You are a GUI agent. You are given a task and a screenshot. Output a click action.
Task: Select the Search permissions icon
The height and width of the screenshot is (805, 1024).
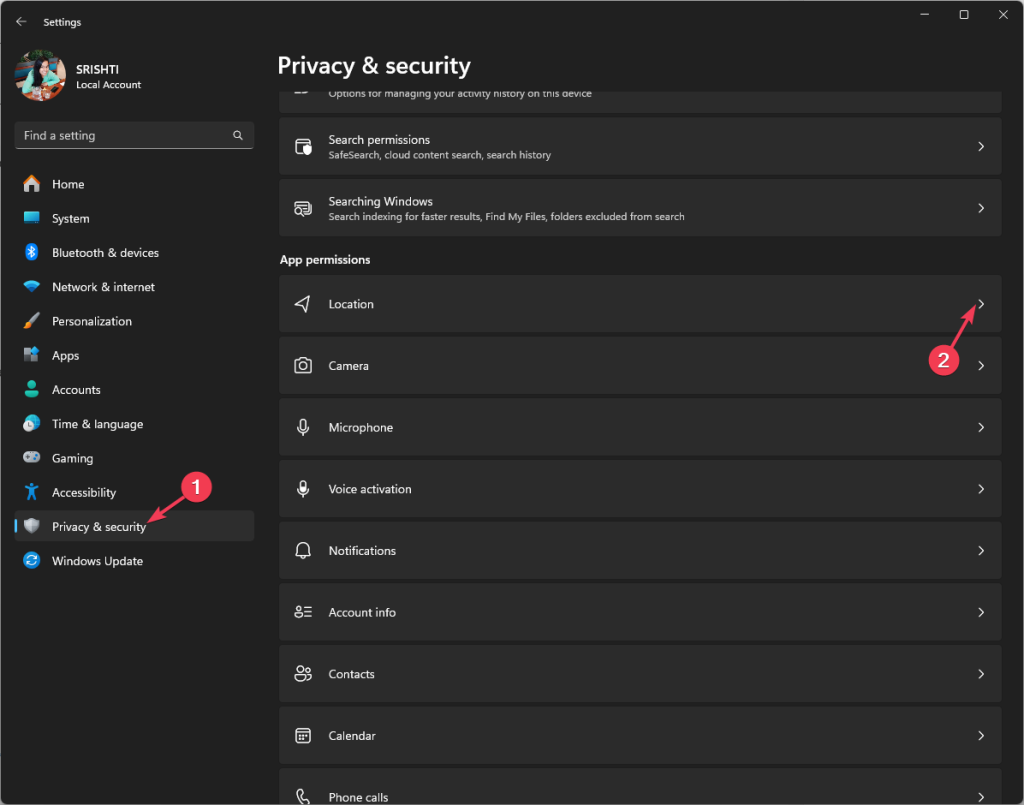[x=303, y=146]
